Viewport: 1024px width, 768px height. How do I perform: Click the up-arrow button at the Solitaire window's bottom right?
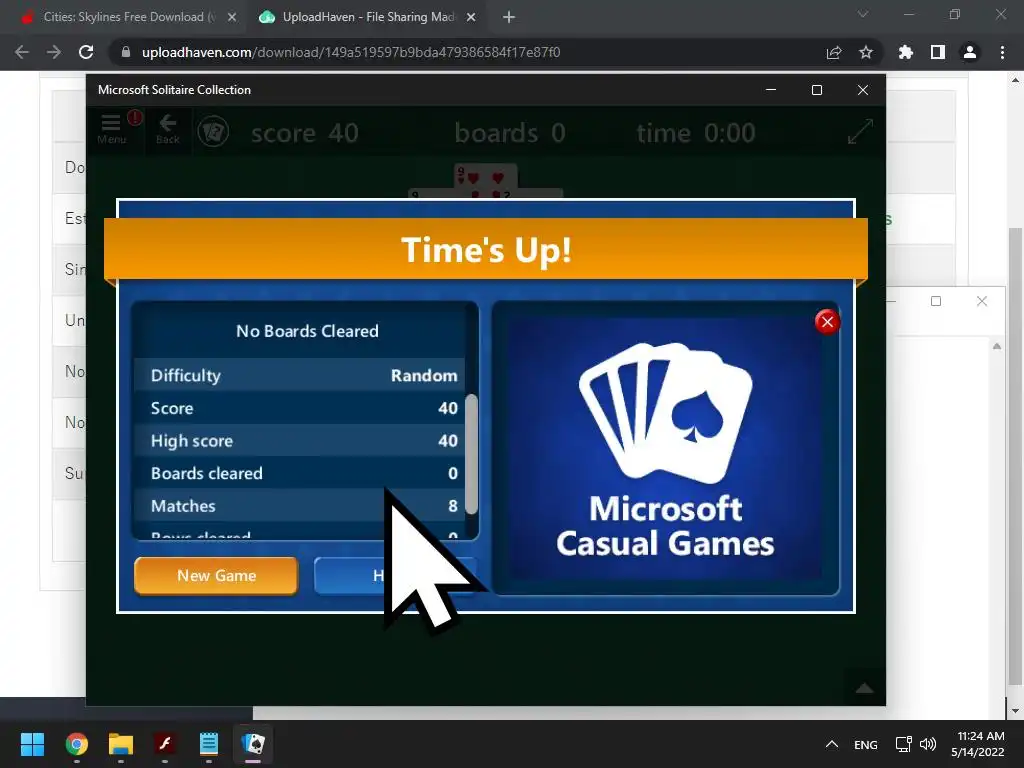point(864,687)
